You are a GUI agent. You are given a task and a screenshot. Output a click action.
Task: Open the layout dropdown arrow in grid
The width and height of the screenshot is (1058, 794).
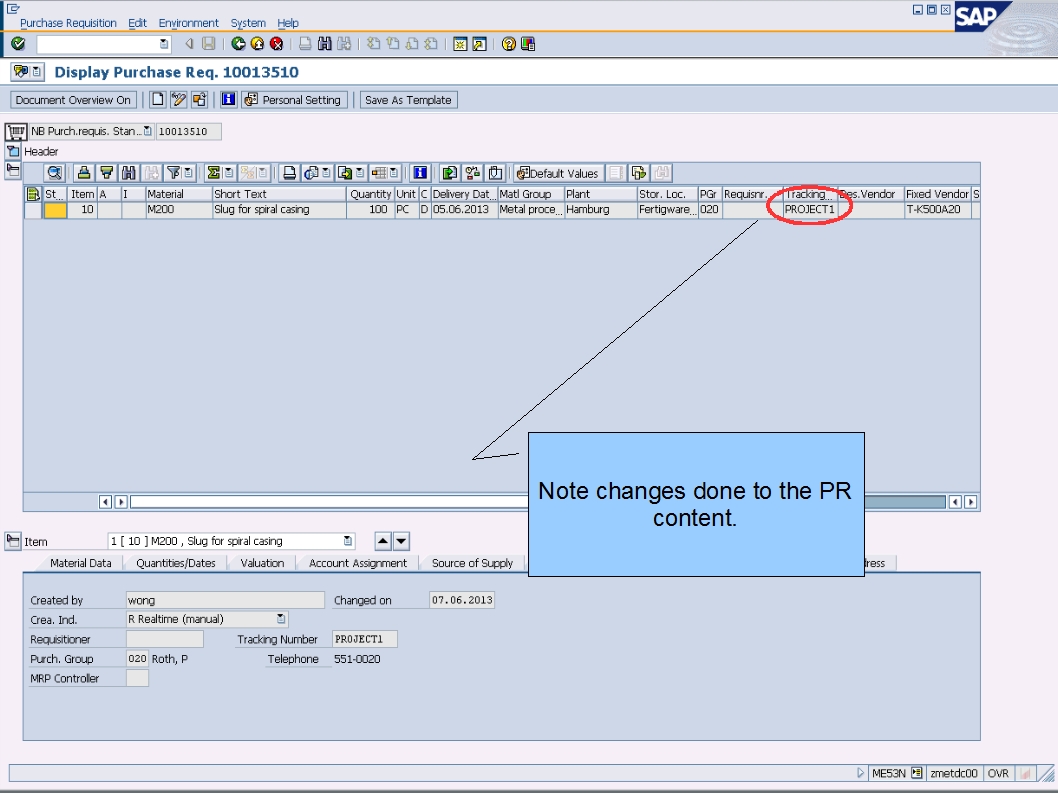point(393,173)
